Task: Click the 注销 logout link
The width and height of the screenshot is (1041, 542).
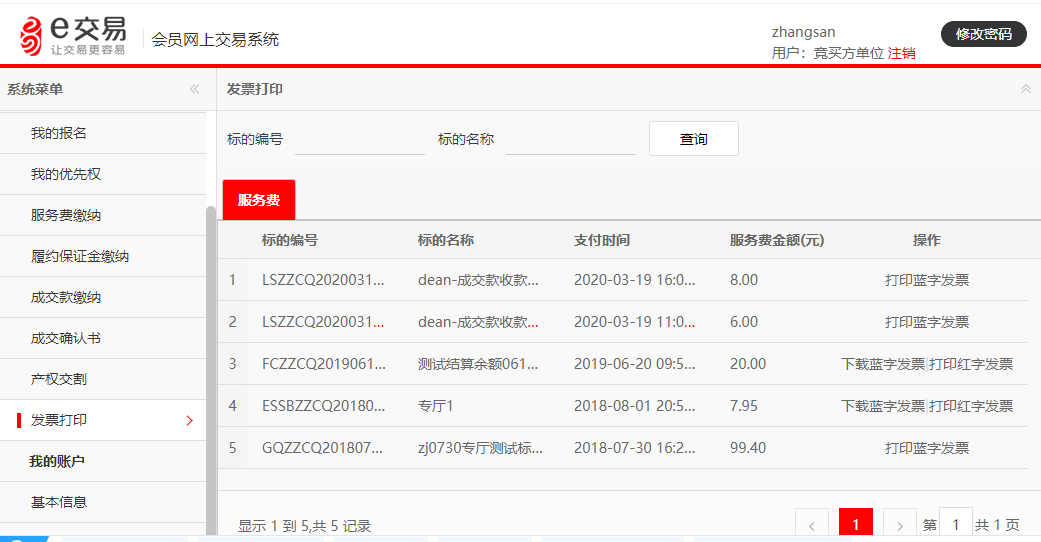Action: point(902,53)
